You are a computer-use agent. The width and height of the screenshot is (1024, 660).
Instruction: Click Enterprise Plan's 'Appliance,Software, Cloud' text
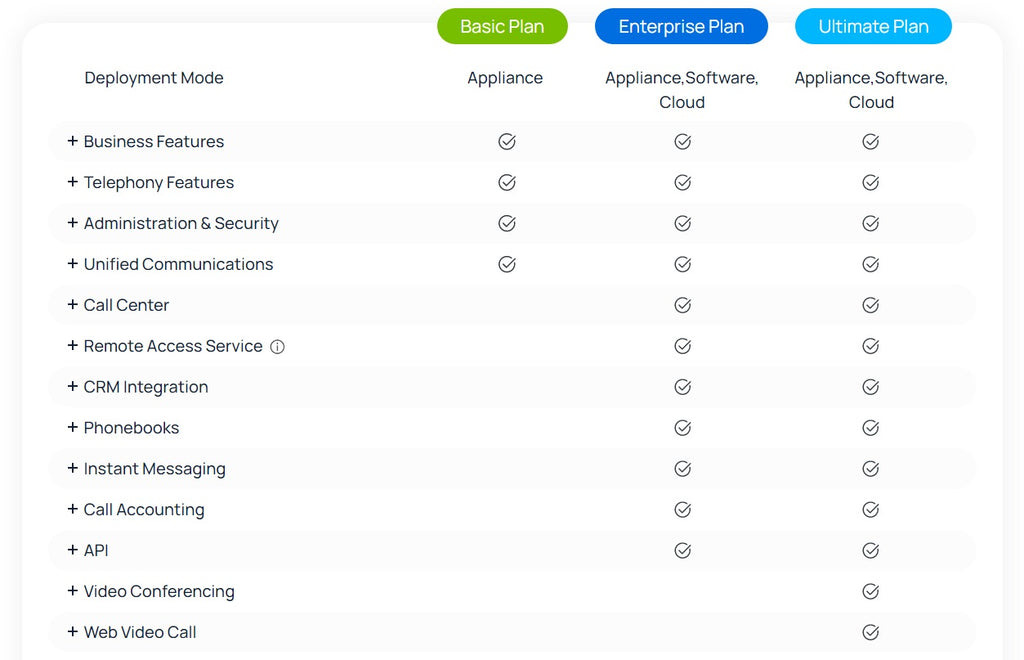pyautogui.click(x=682, y=90)
